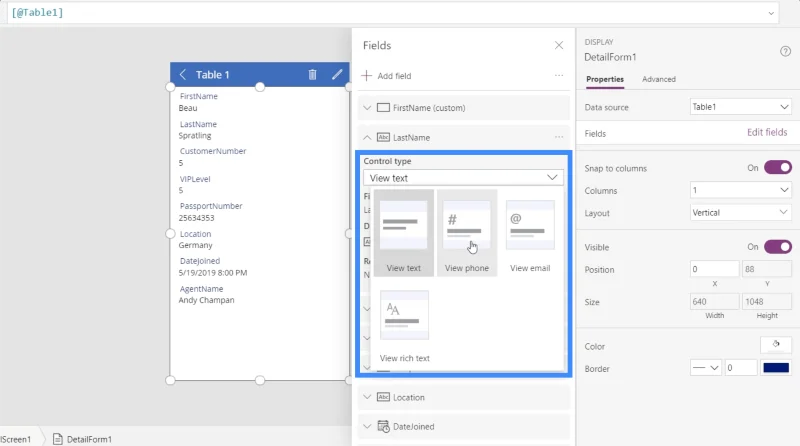Open the Control type View text dropdown

[x=463, y=178]
